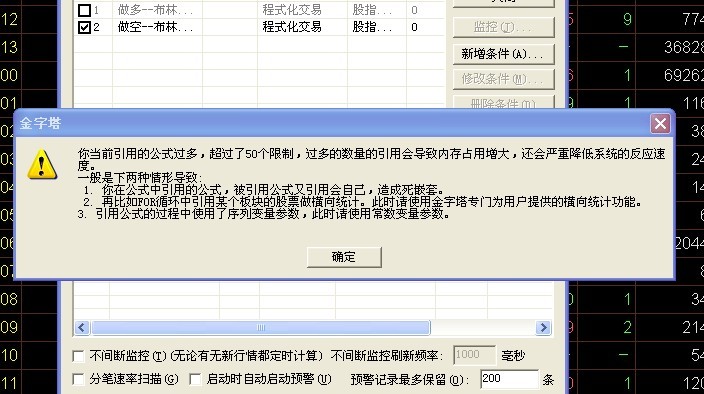Viewport: 704px width, 394px height.
Task: Click the 不间断监控刷新频率 field showing 1000
Action: 475,355
